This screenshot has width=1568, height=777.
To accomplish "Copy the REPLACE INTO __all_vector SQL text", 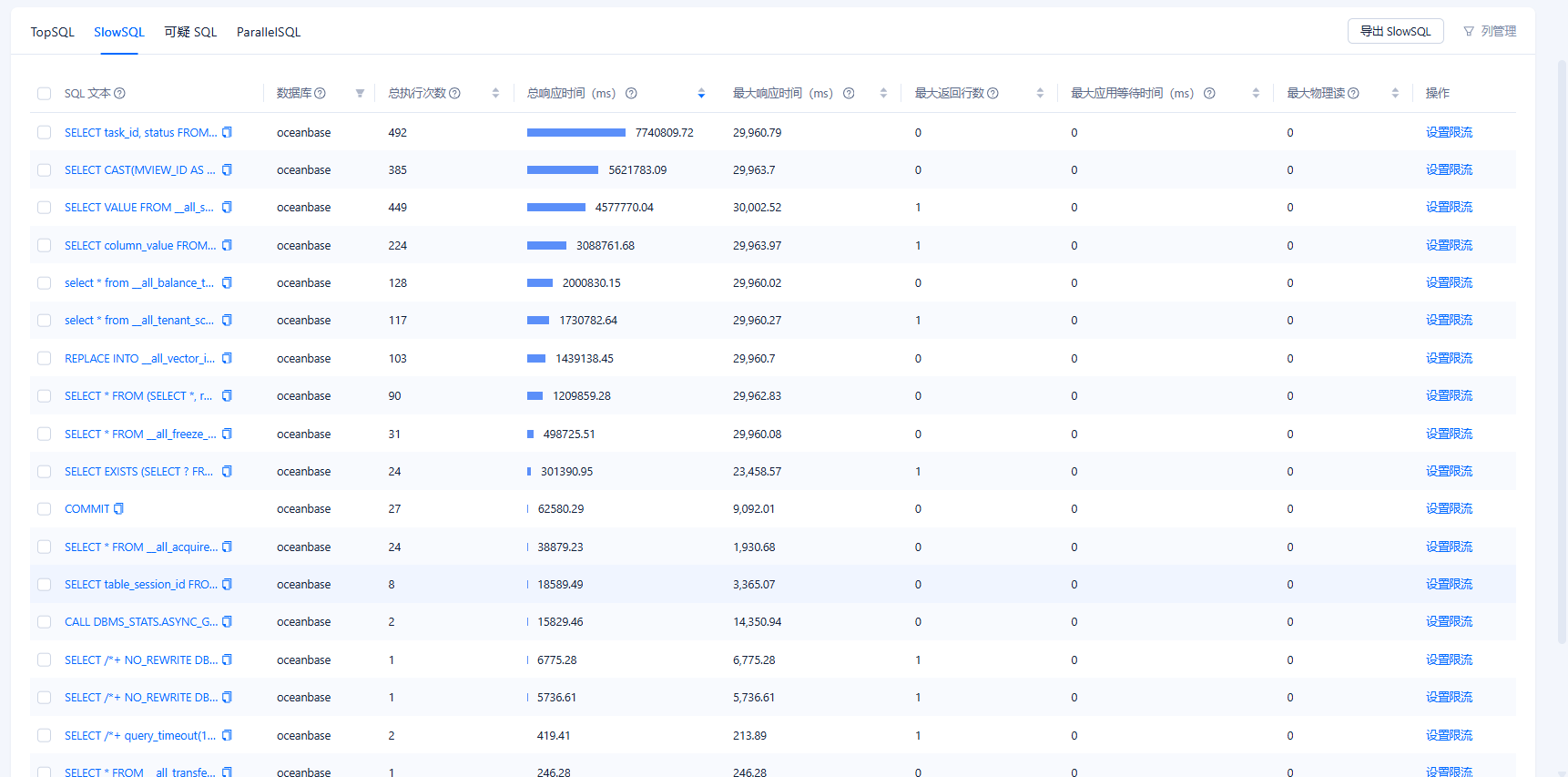I will (x=227, y=359).
